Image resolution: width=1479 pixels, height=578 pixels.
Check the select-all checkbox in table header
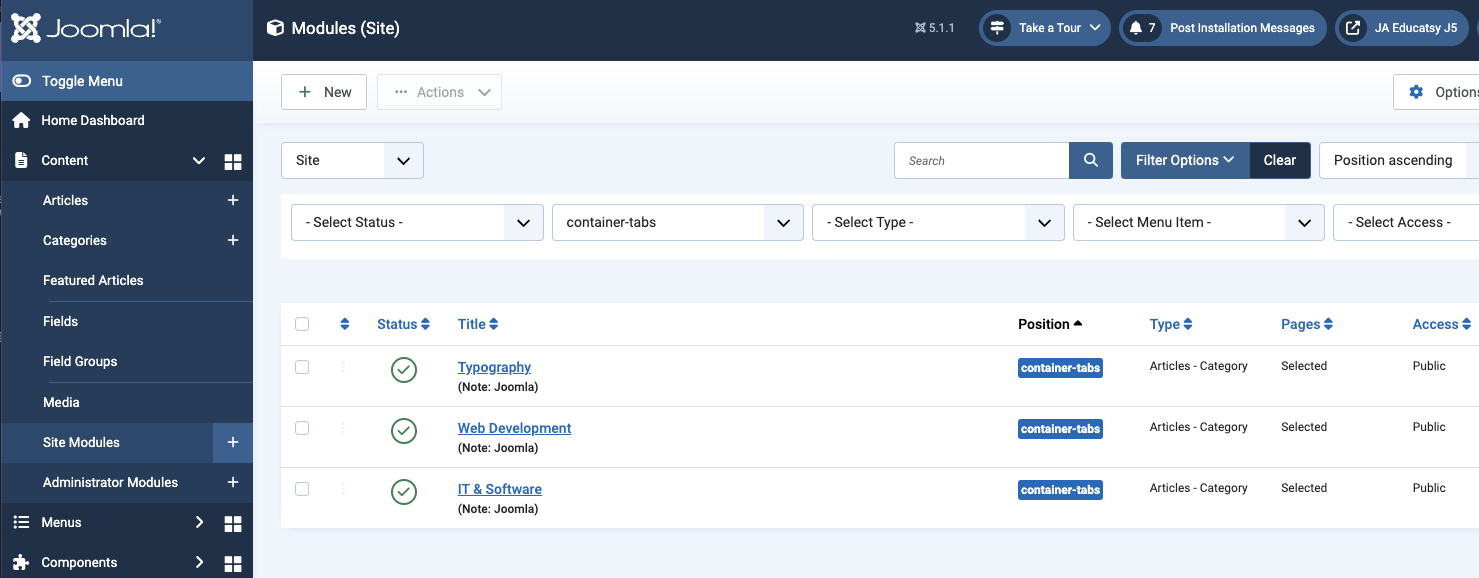[302, 324]
